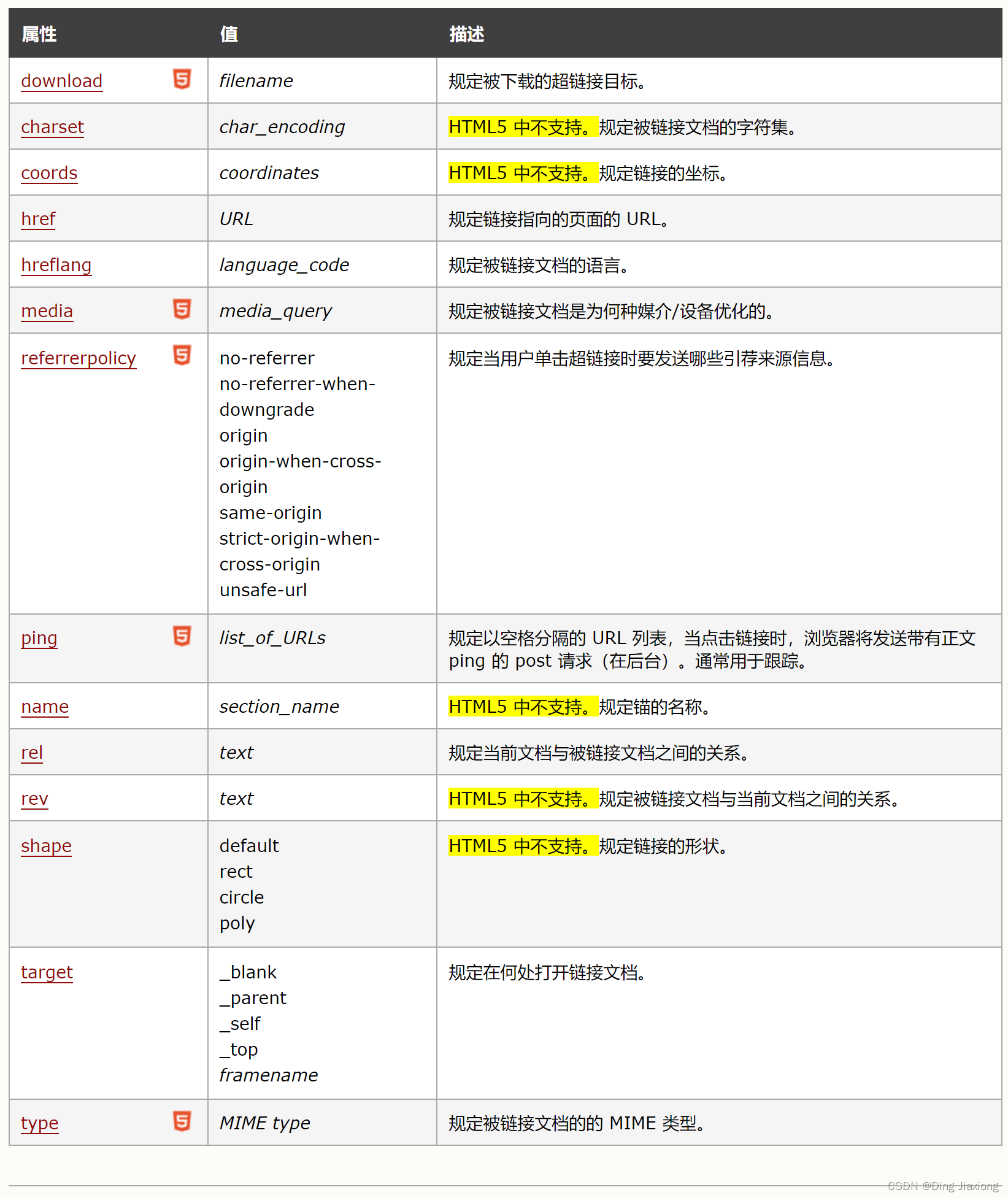The height and width of the screenshot is (1198, 1008).
Task: Follow the referrerpolicy attribute link
Action: pos(79,358)
